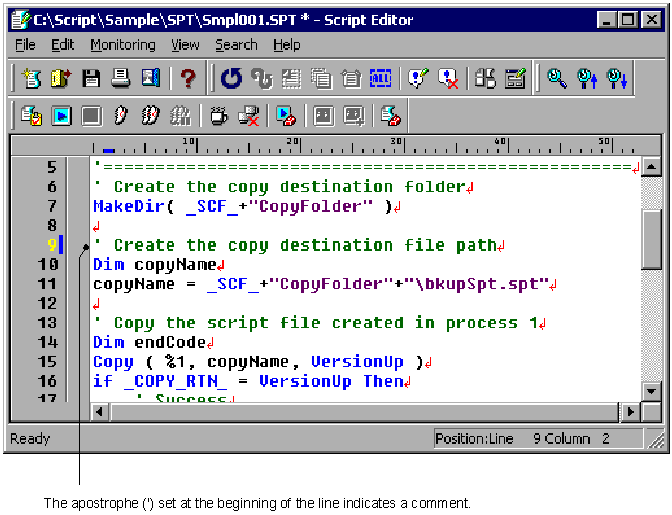Click comment "Create the copy destination folder"

coord(289,187)
